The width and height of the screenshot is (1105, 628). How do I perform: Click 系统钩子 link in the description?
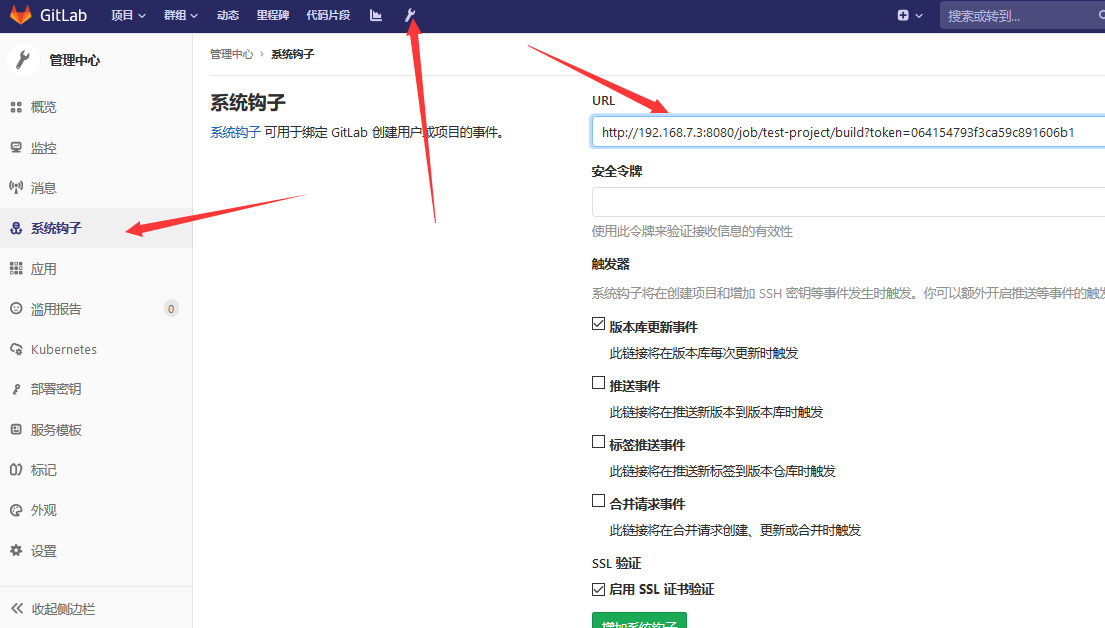pos(235,132)
